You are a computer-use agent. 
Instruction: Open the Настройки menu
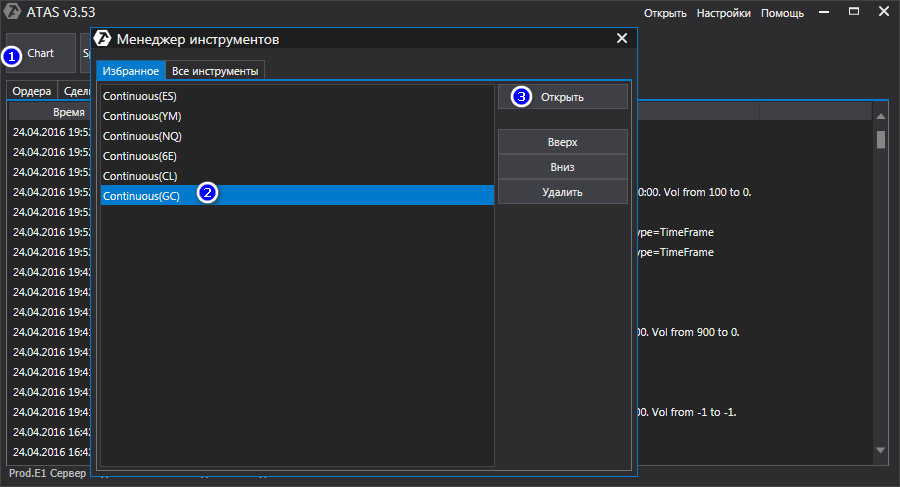tap(724, 14)
